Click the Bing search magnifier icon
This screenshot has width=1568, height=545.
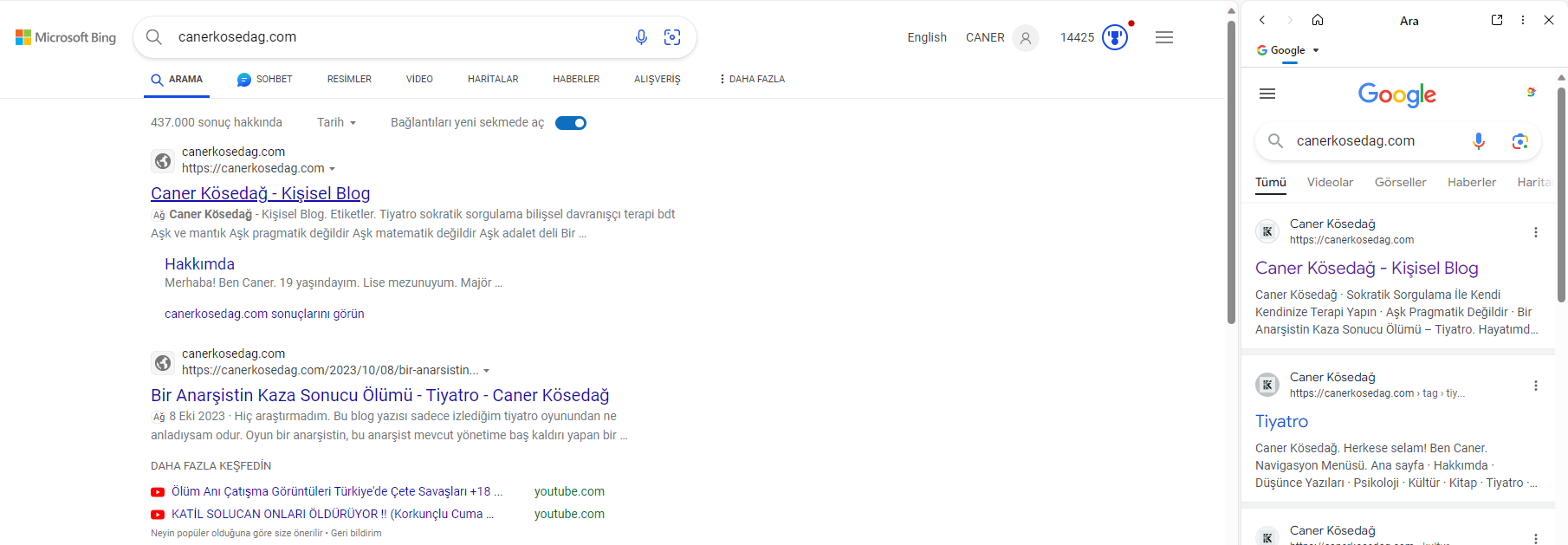[154, 37]
